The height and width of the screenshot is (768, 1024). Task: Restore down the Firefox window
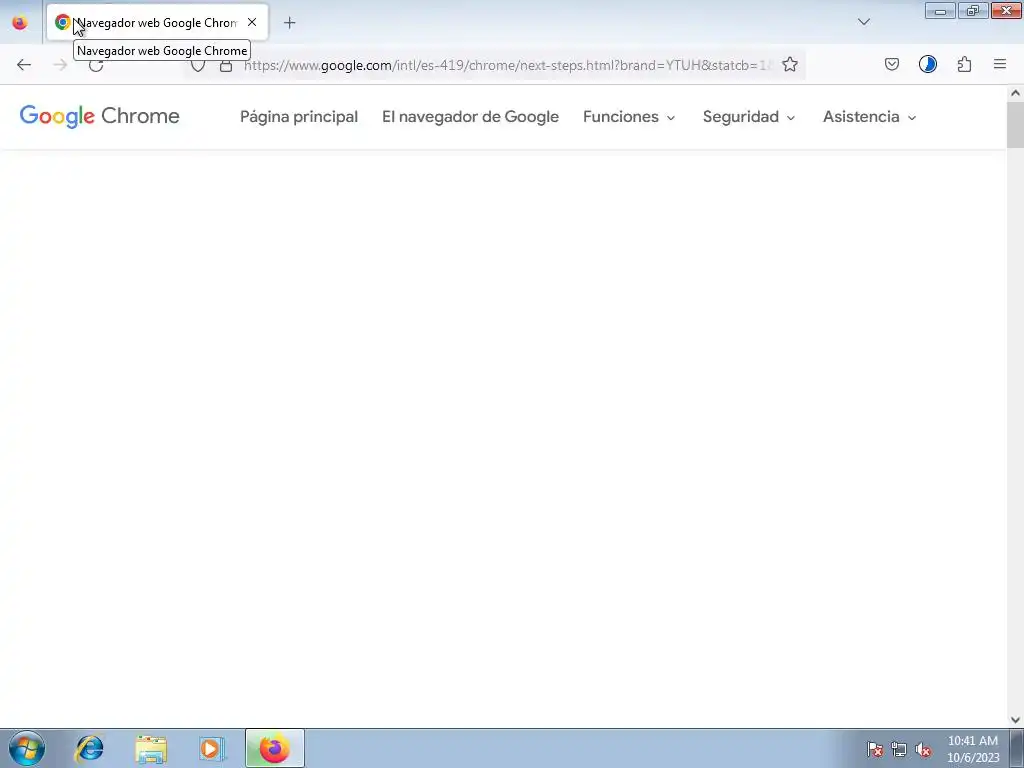click(973, 11)
